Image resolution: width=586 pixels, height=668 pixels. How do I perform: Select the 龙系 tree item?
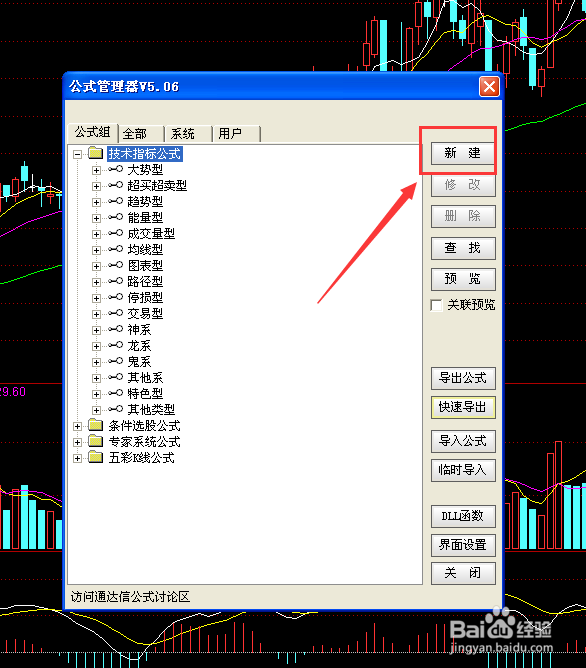click(x=139, y=346)
